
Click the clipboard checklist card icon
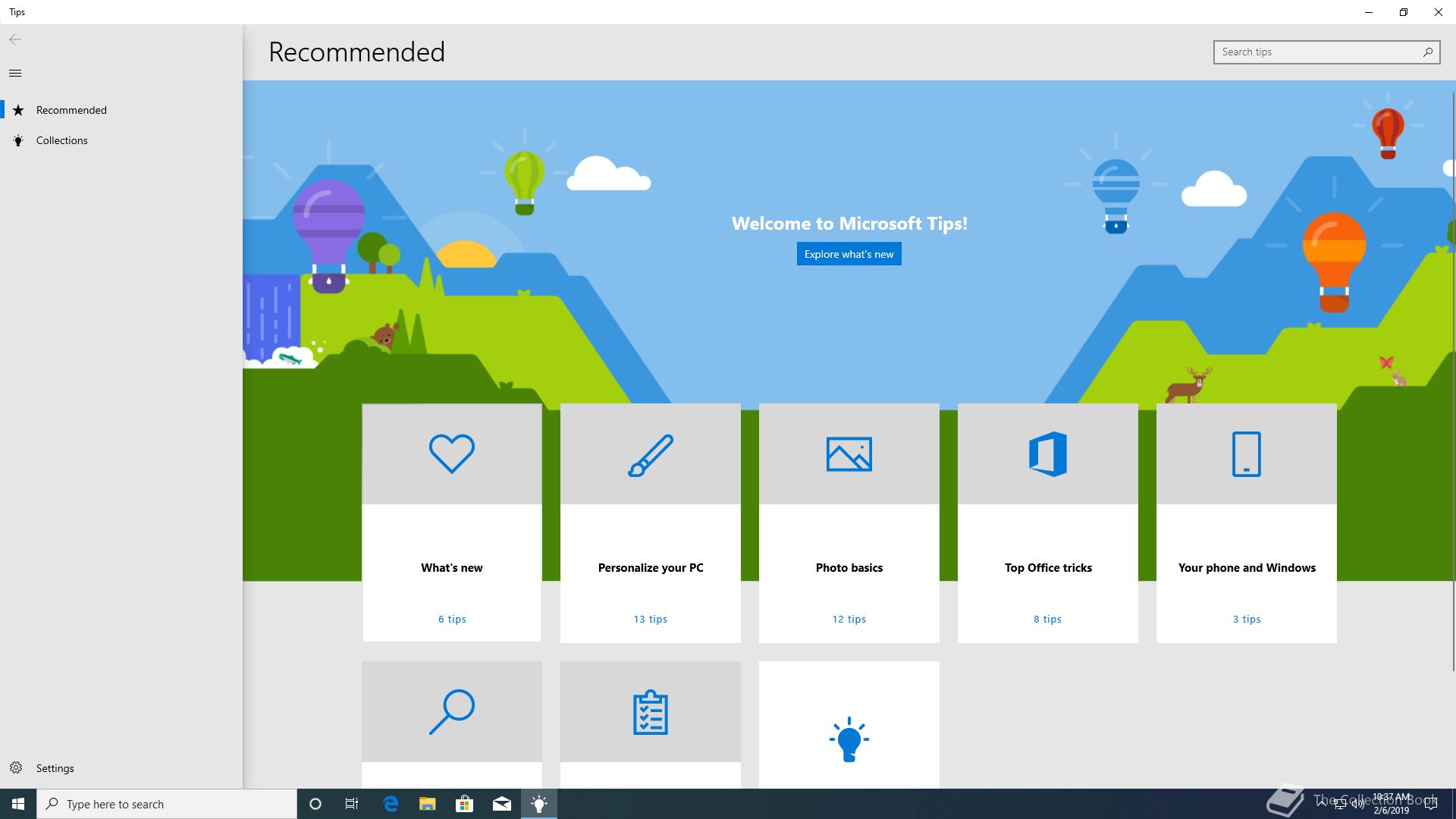[x=651, y=712]
